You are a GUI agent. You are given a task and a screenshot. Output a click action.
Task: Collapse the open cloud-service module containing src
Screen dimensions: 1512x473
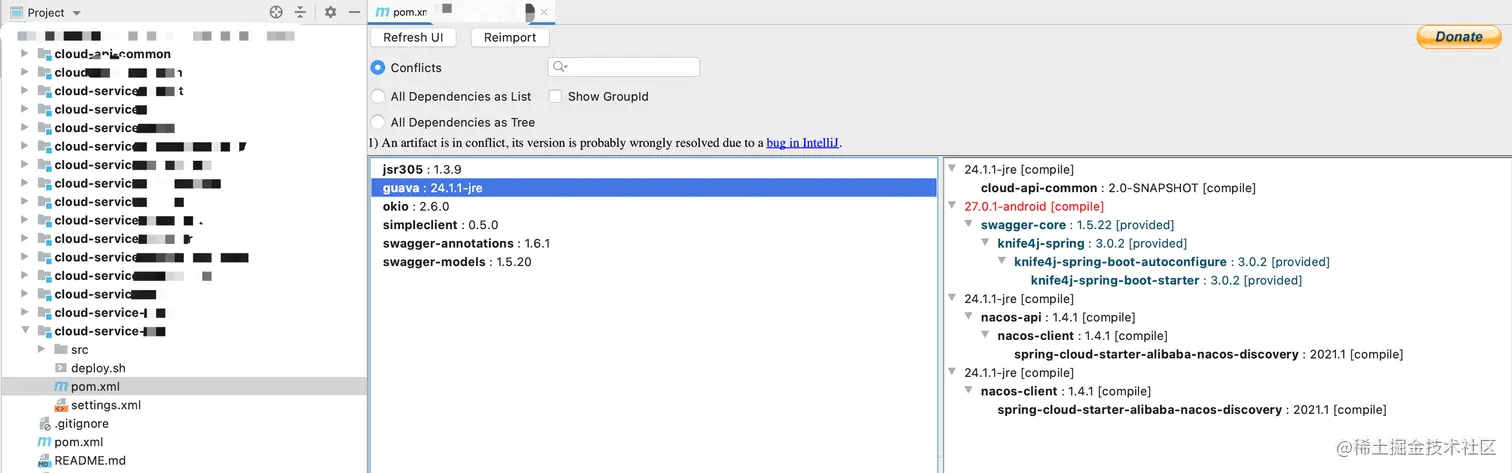pos(25,331)
